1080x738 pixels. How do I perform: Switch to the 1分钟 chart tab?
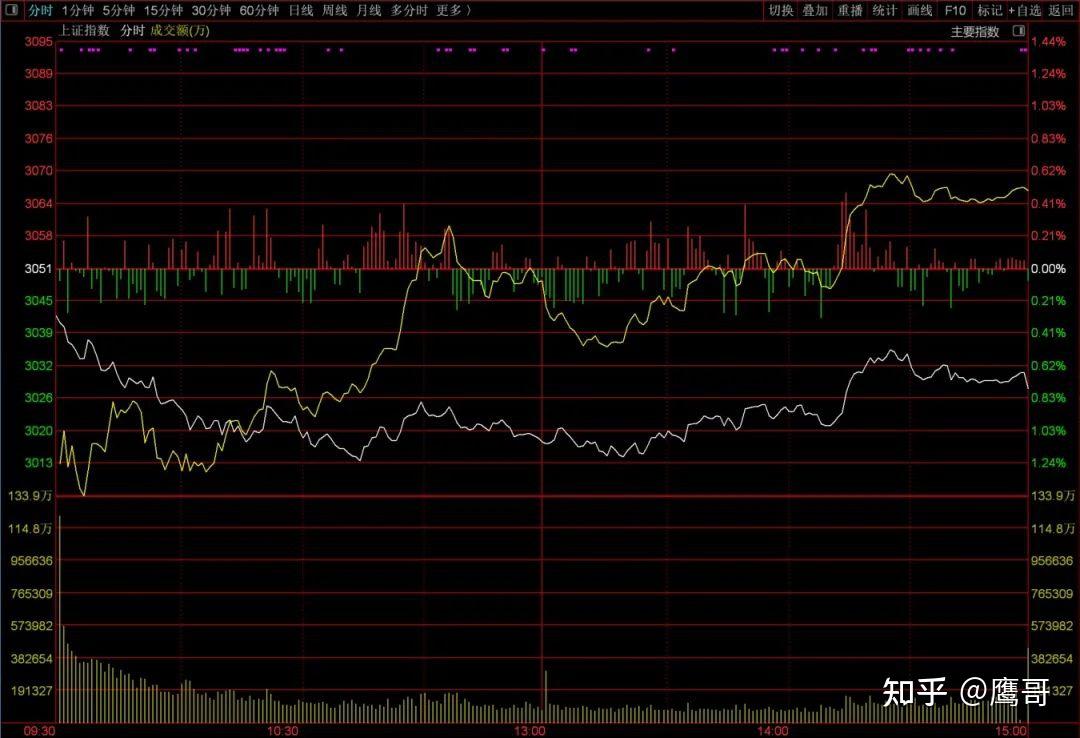point(77,10)
